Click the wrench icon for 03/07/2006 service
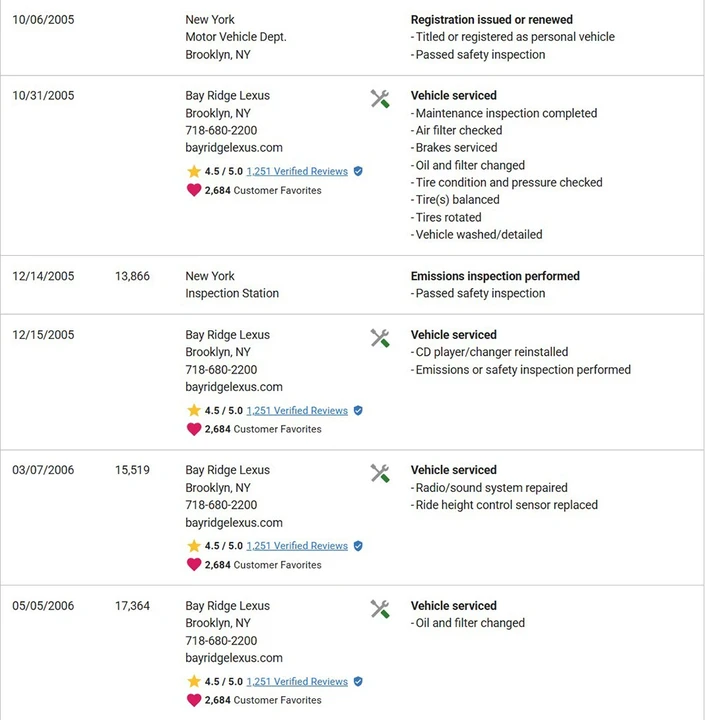Screen dimensions: 705x720 [380, 473]
